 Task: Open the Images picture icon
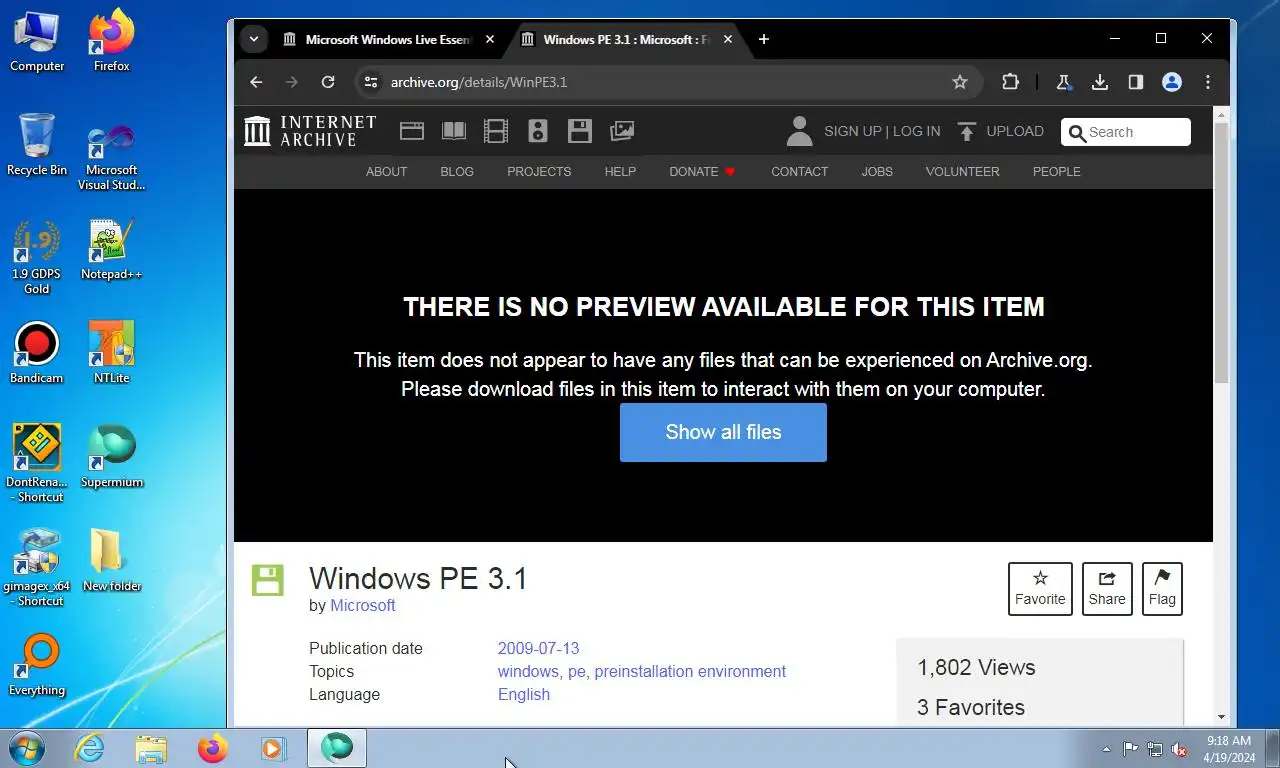(622, 131)
